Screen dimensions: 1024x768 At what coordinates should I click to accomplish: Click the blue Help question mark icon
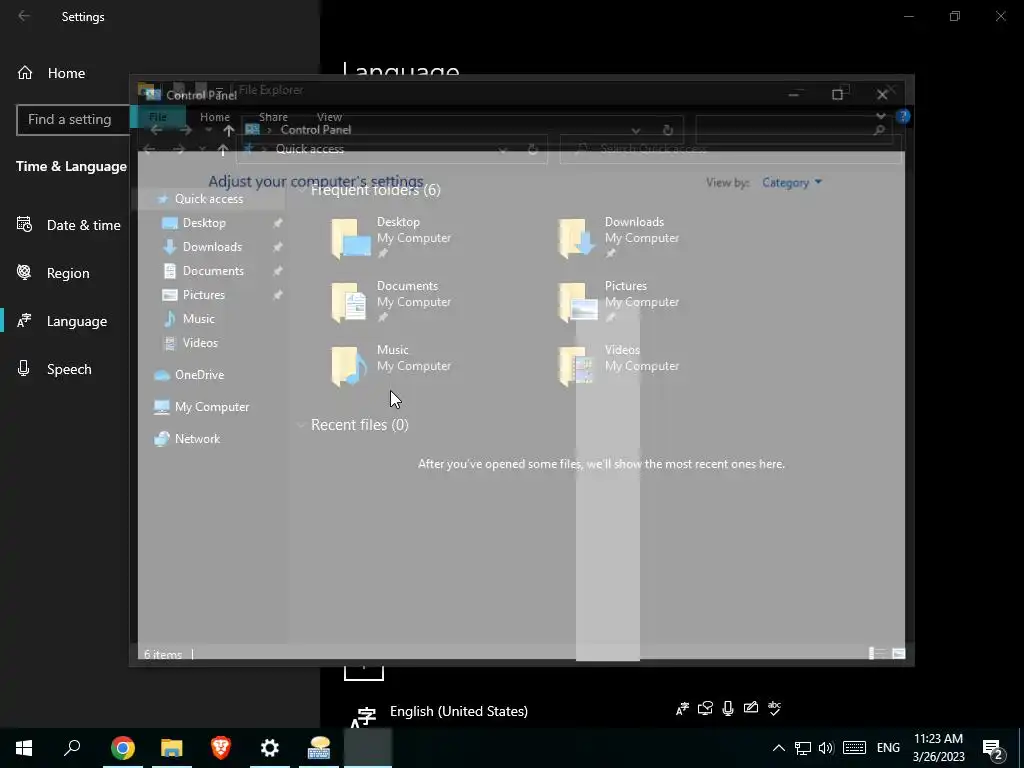[x=903, y=116]
